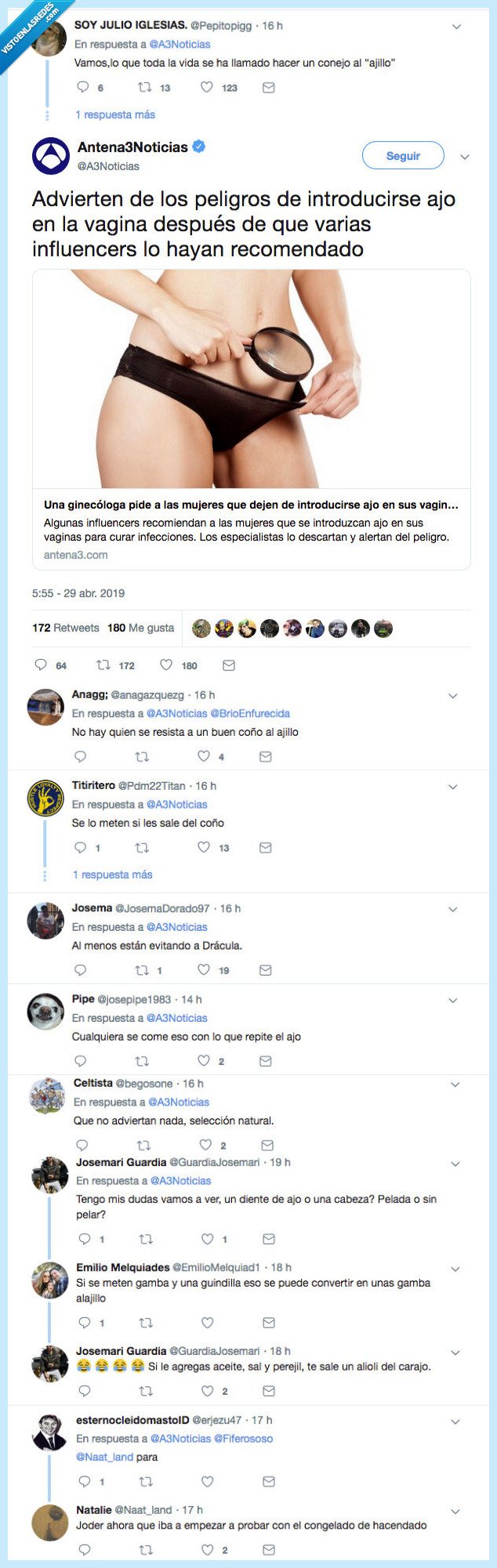Viewport: 497px width, 1568px height.
Task: Open options chevron on Emilio Melquiades' tweet
Action: point(455,1269)
